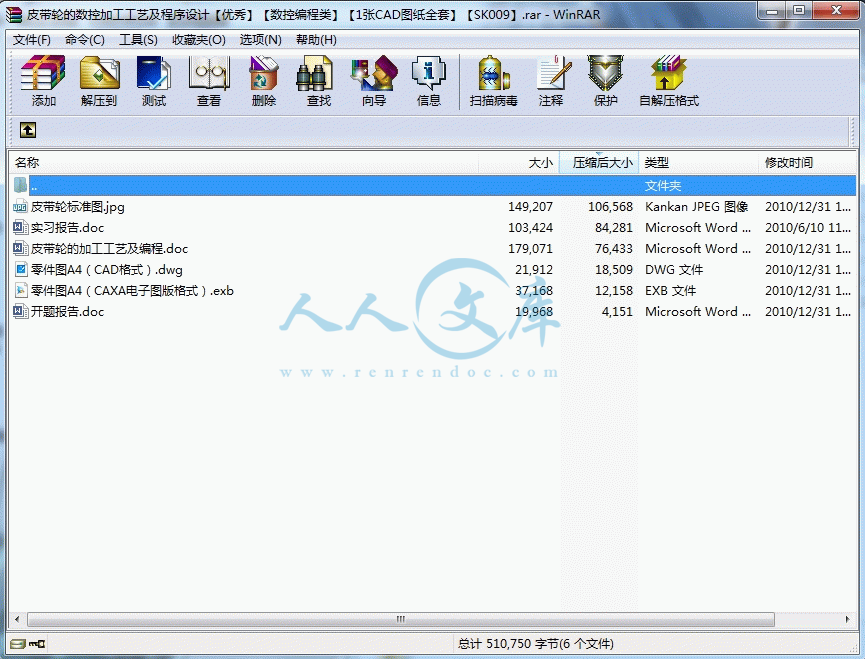Click the 文件夹 type cell of parent row
Screen dimensions: 865x659
coord(663,186)
